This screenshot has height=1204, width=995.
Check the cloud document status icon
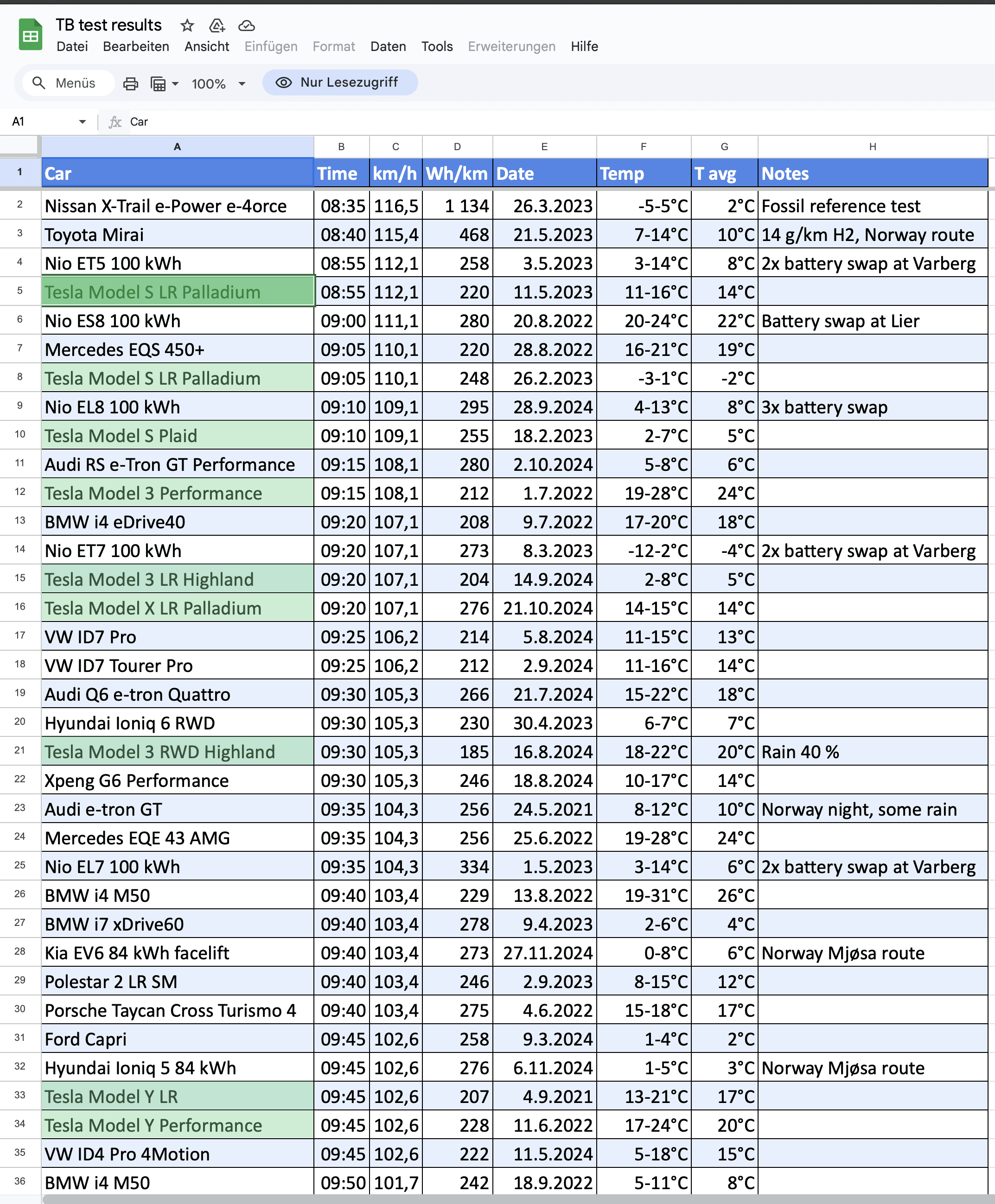[247, 25]
